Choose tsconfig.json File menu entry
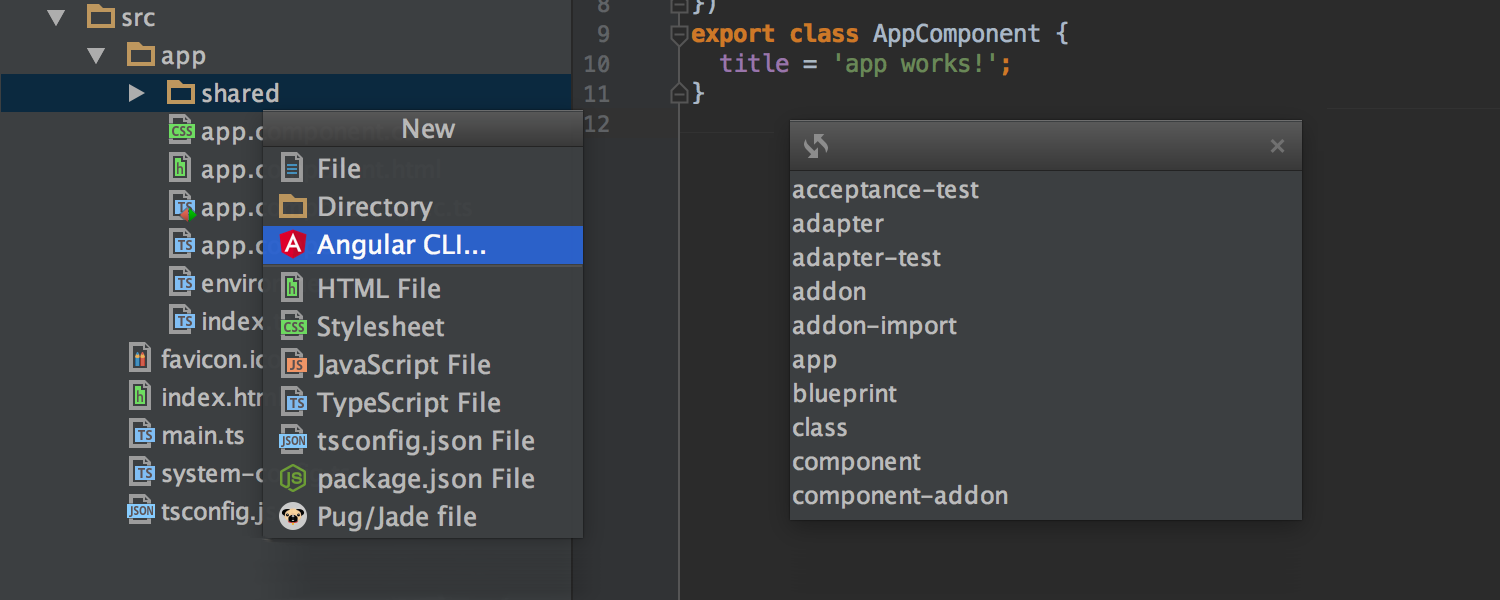Screen dimensions: 1500x600 [423, 441]
